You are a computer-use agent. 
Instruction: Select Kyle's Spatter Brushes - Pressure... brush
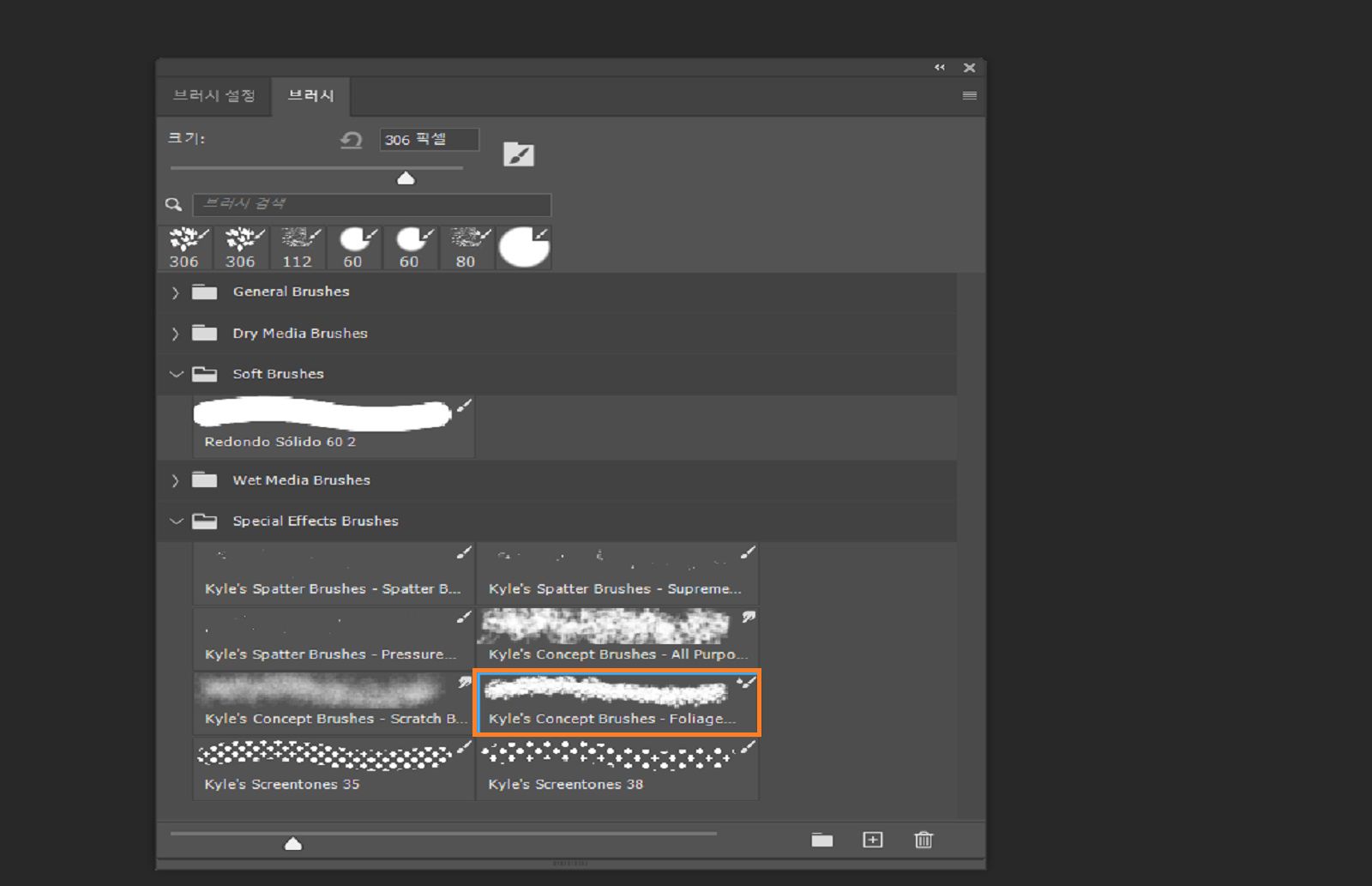click(334, 639)
